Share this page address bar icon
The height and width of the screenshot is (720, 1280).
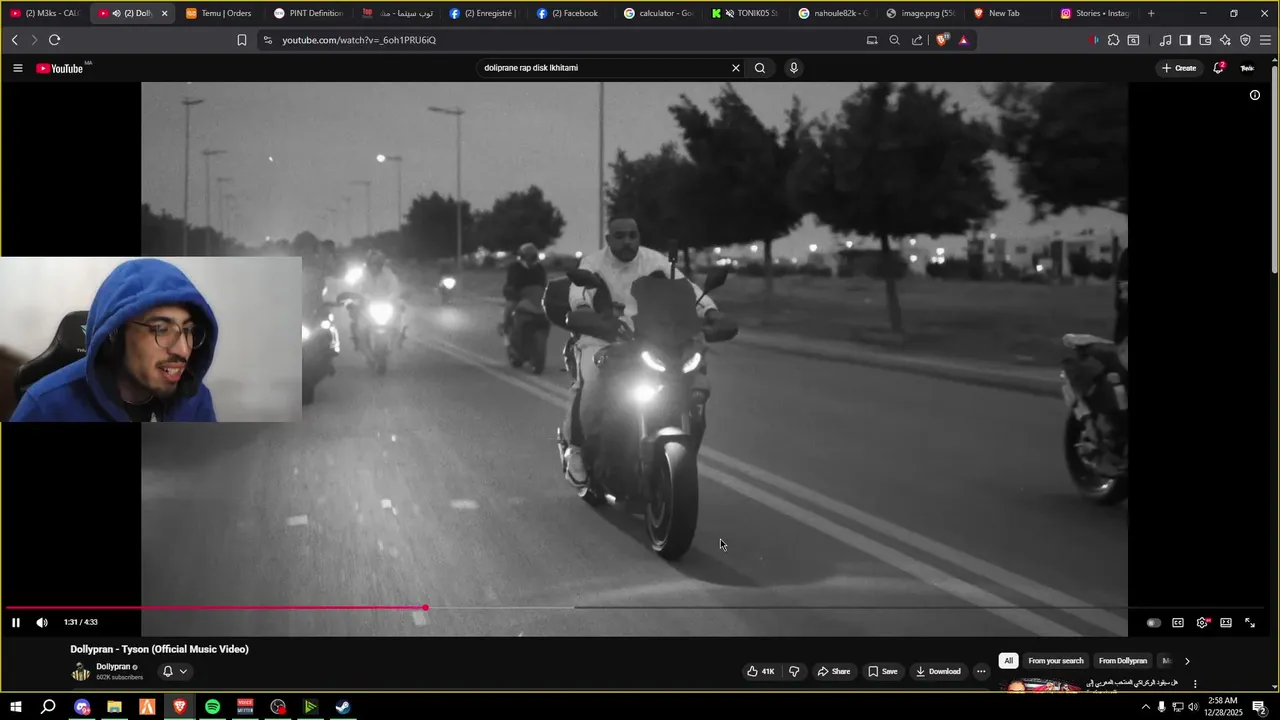pyautogui.click(x=918, y=40)
